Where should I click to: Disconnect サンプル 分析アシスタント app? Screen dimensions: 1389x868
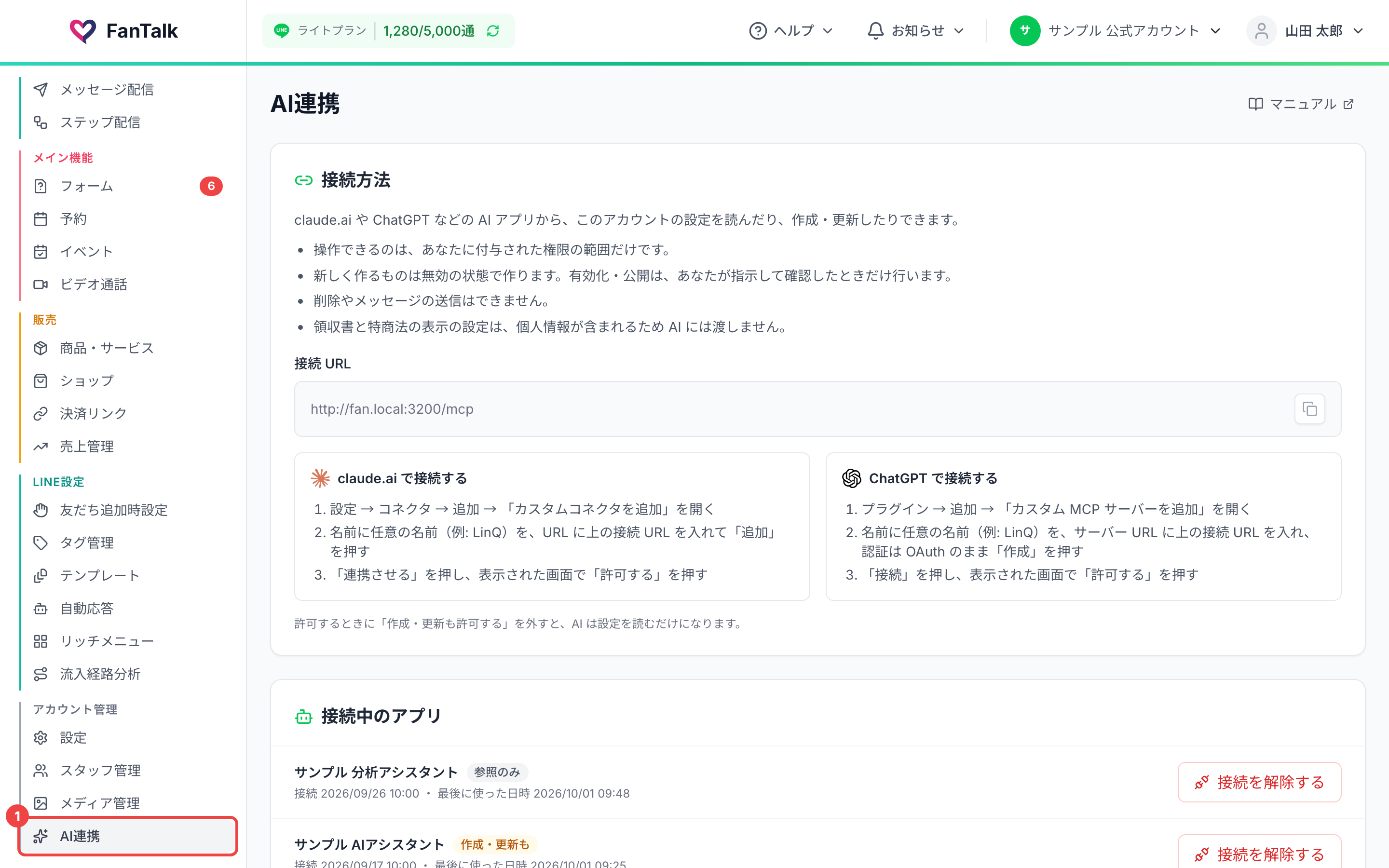click(1259, 782)
